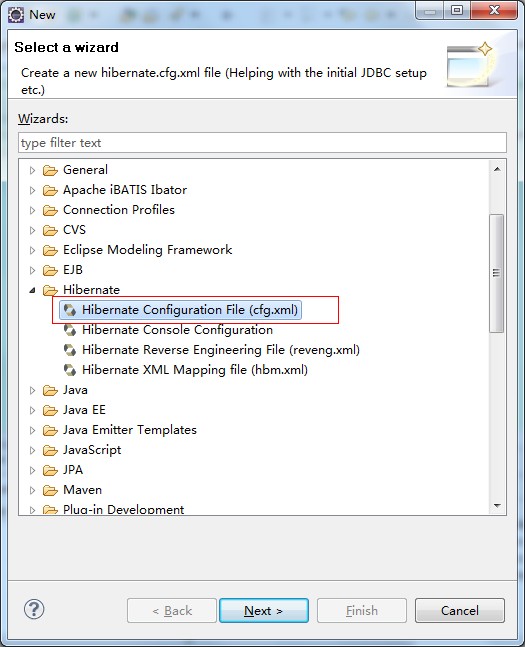The image size is (525, 647).
Task: Focus the type filter text field
Action: (262, 143)
